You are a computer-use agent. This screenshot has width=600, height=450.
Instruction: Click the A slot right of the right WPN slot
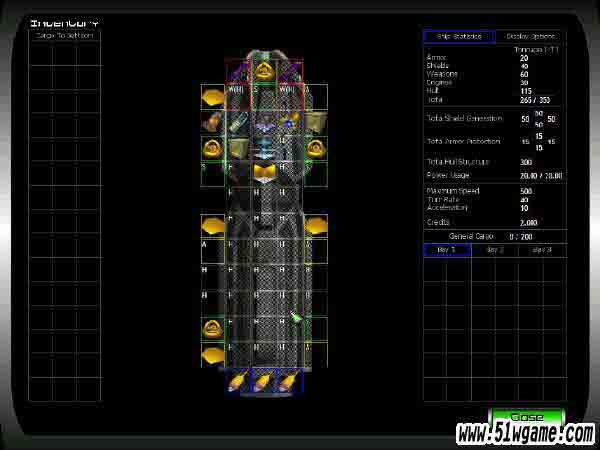click(x=316, y=97)
